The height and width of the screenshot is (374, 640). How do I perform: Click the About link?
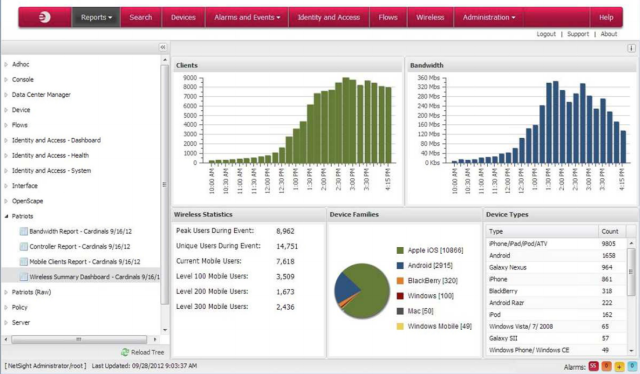coord(609,34)
